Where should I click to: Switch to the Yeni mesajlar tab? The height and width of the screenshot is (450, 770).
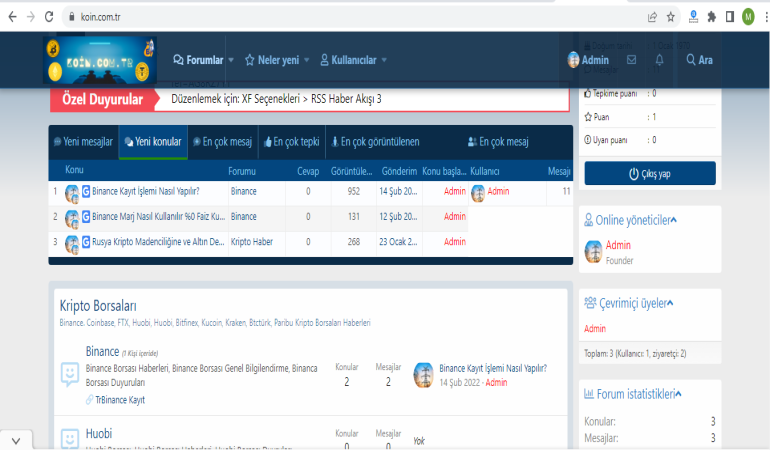(x=84, y=142)
